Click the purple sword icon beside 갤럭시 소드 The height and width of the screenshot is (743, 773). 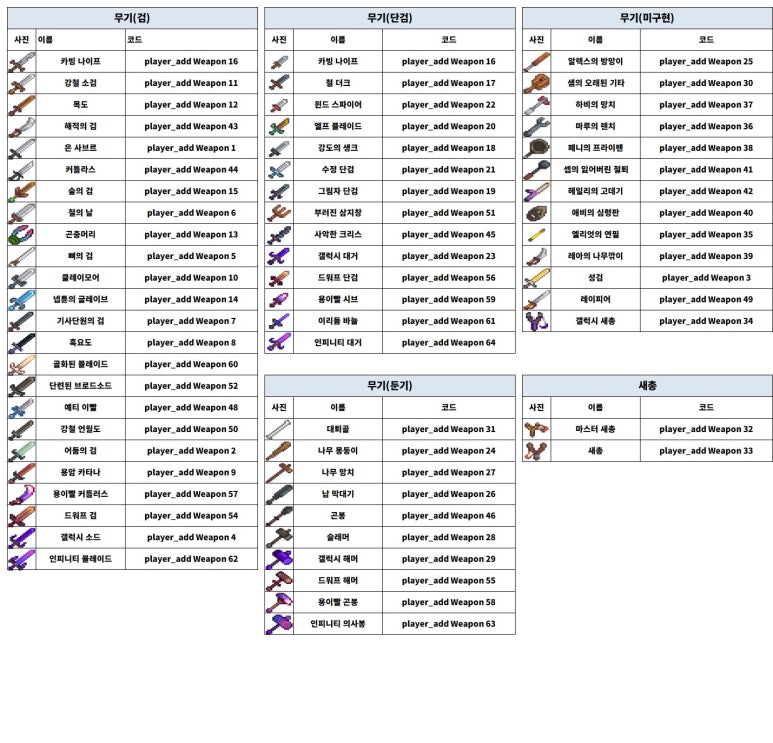(x=22, y=538)
